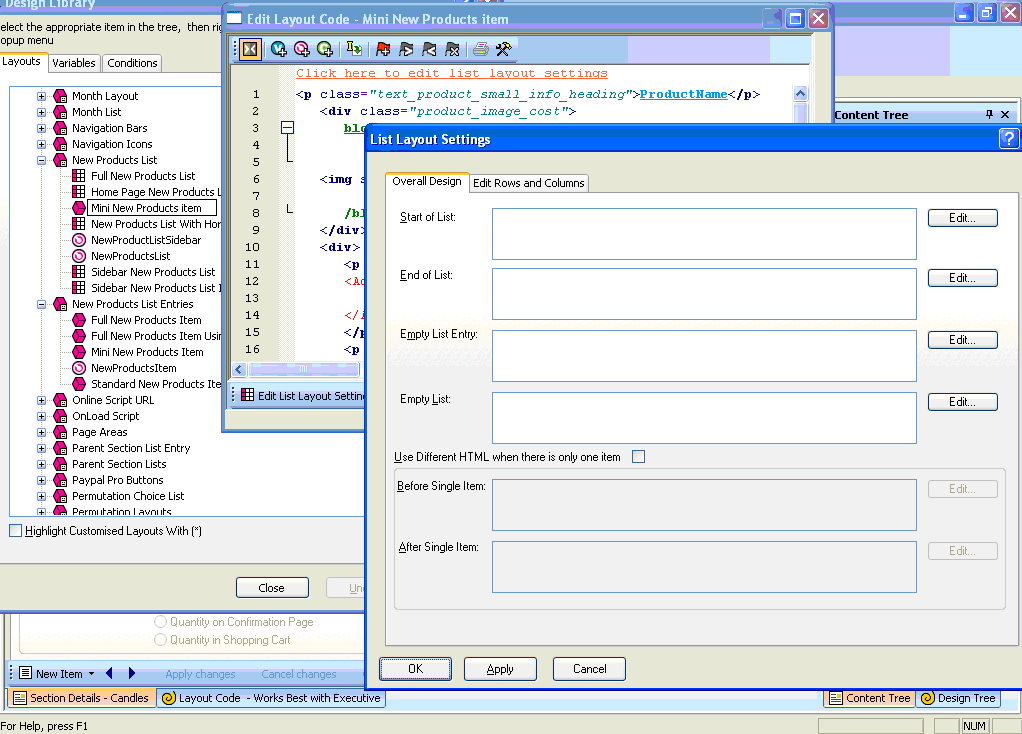Collapse the New Products List tree node
Viewport: 1022px width, 734px height.
tap(42, 160)
